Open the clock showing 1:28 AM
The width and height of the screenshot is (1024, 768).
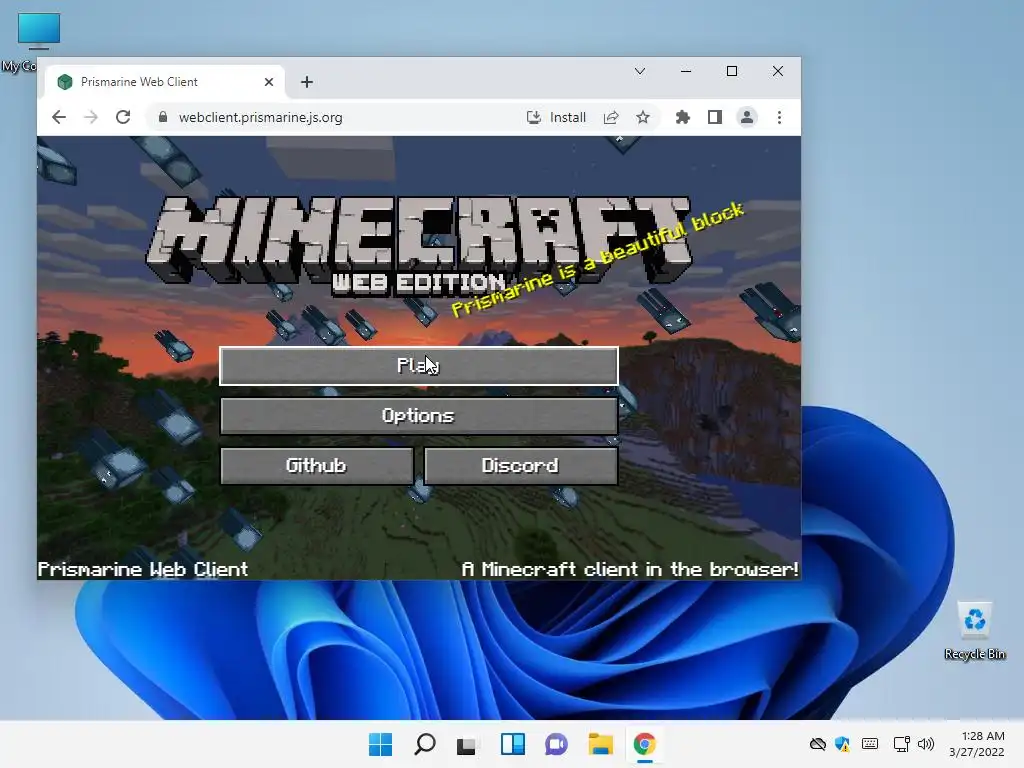(x=977, y=744)
